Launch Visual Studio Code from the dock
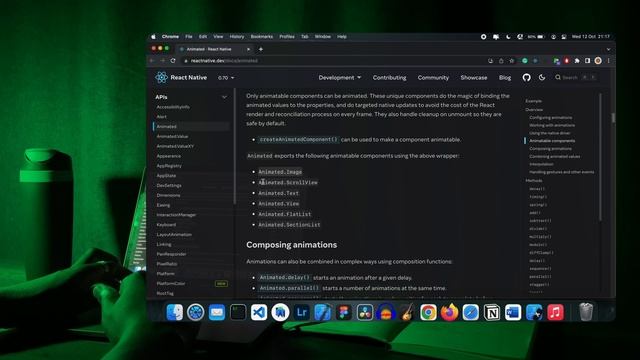640x360 pixels. [259, 313]
